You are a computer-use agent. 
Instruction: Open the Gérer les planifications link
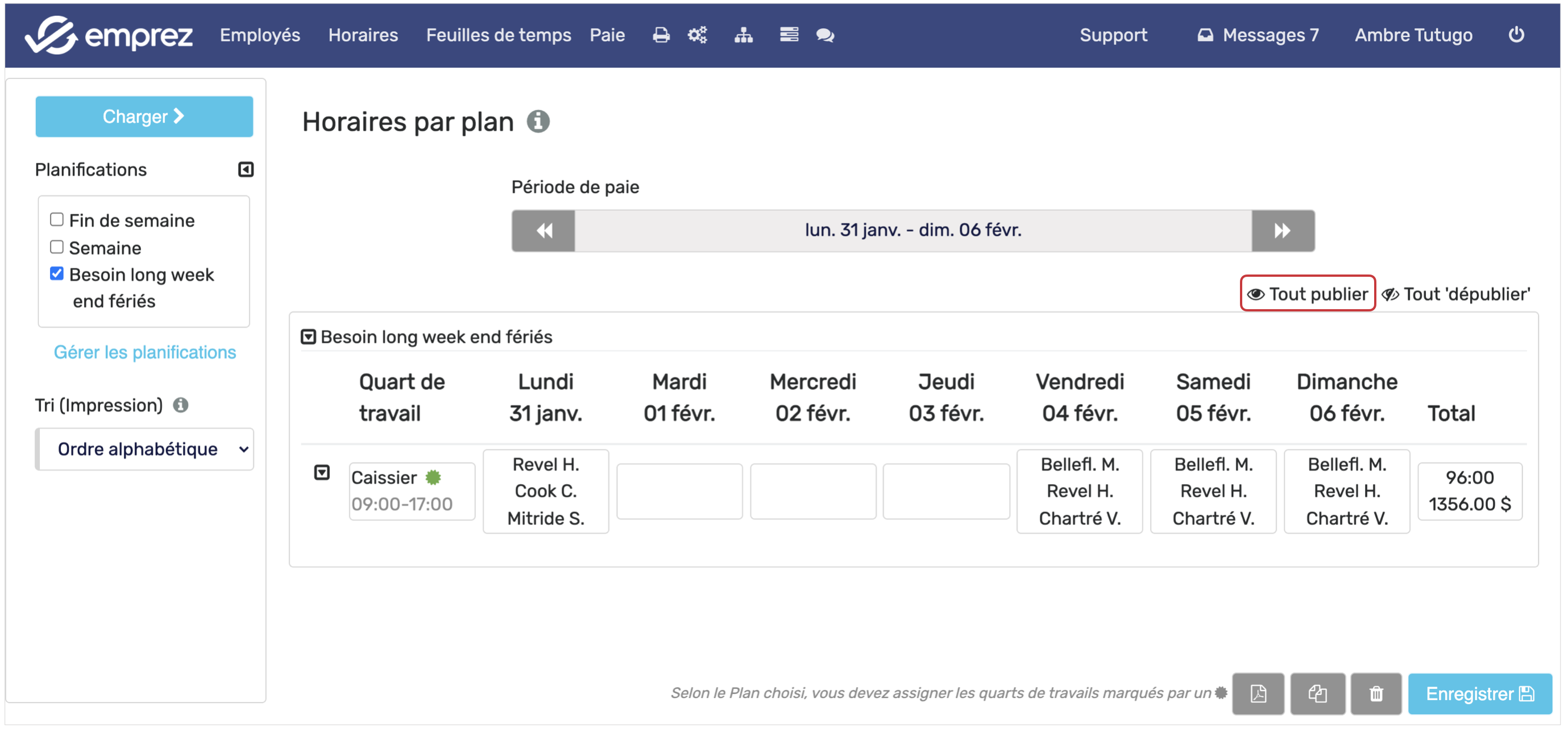[x=145, y=352]
